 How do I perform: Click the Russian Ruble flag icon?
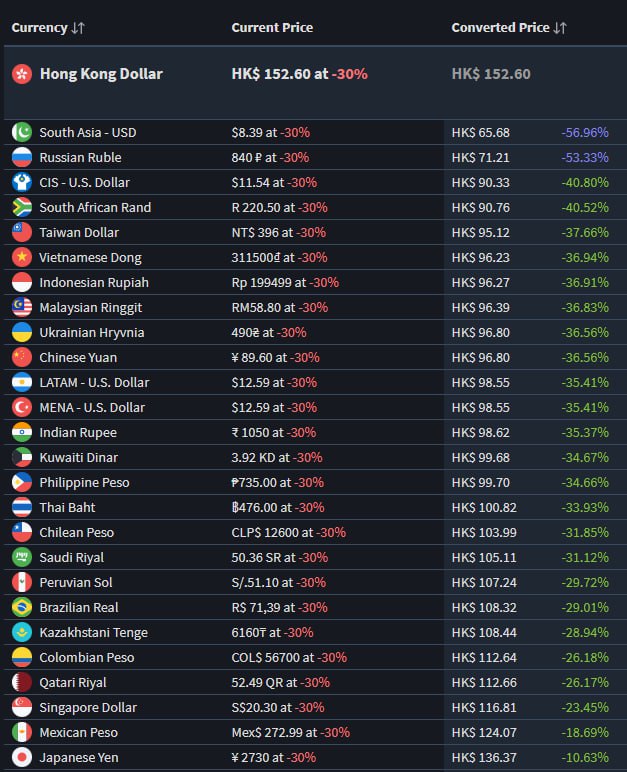coord(22,158)
